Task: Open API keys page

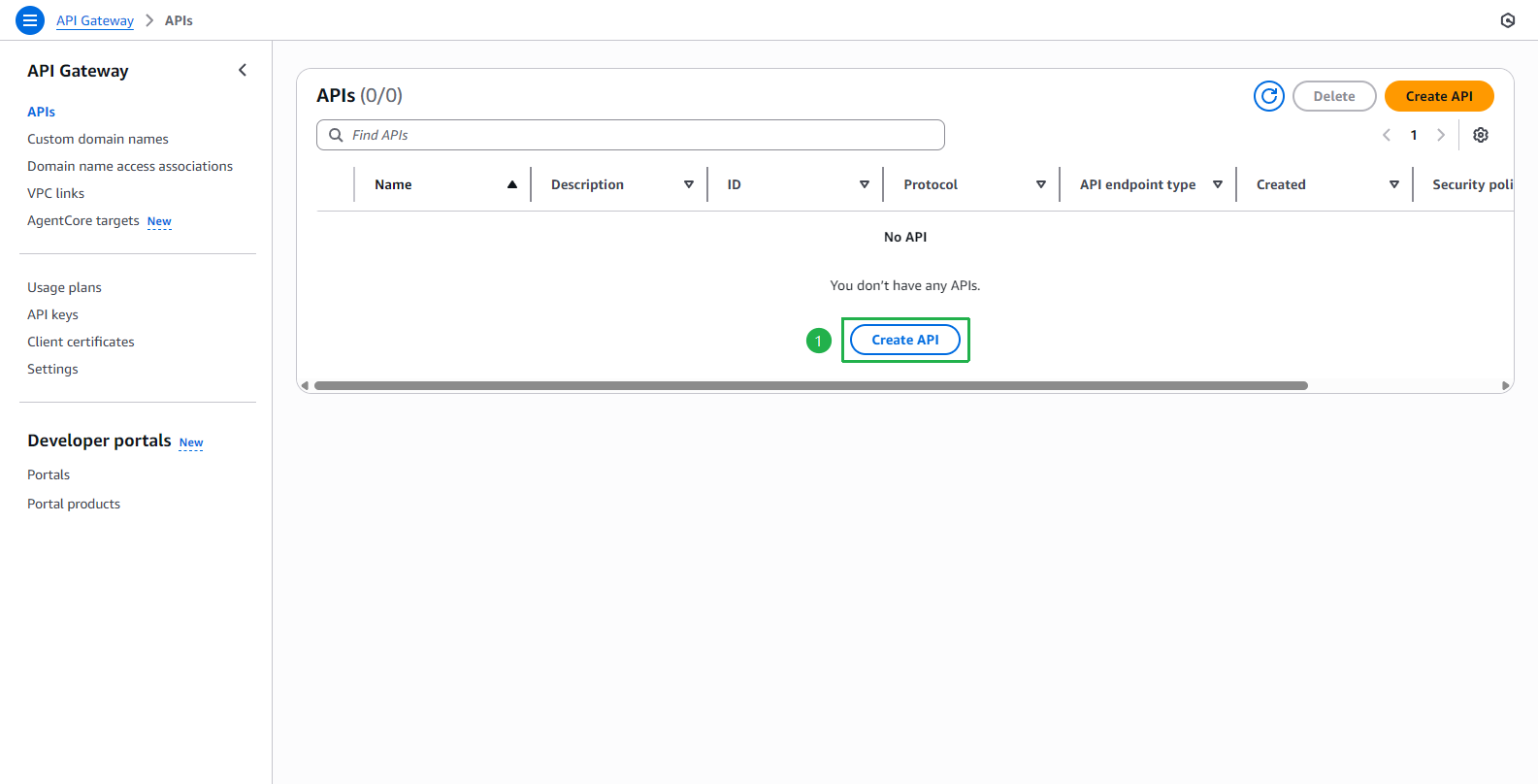Action: 52,314
